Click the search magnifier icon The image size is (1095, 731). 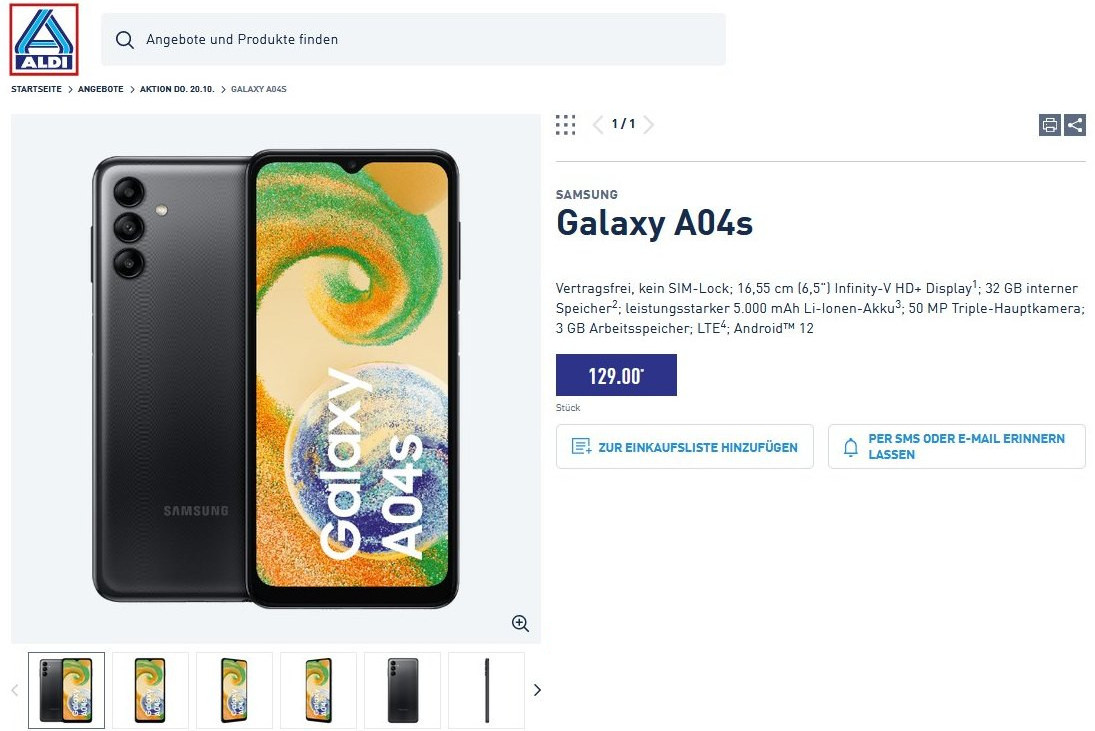[125, 40]
